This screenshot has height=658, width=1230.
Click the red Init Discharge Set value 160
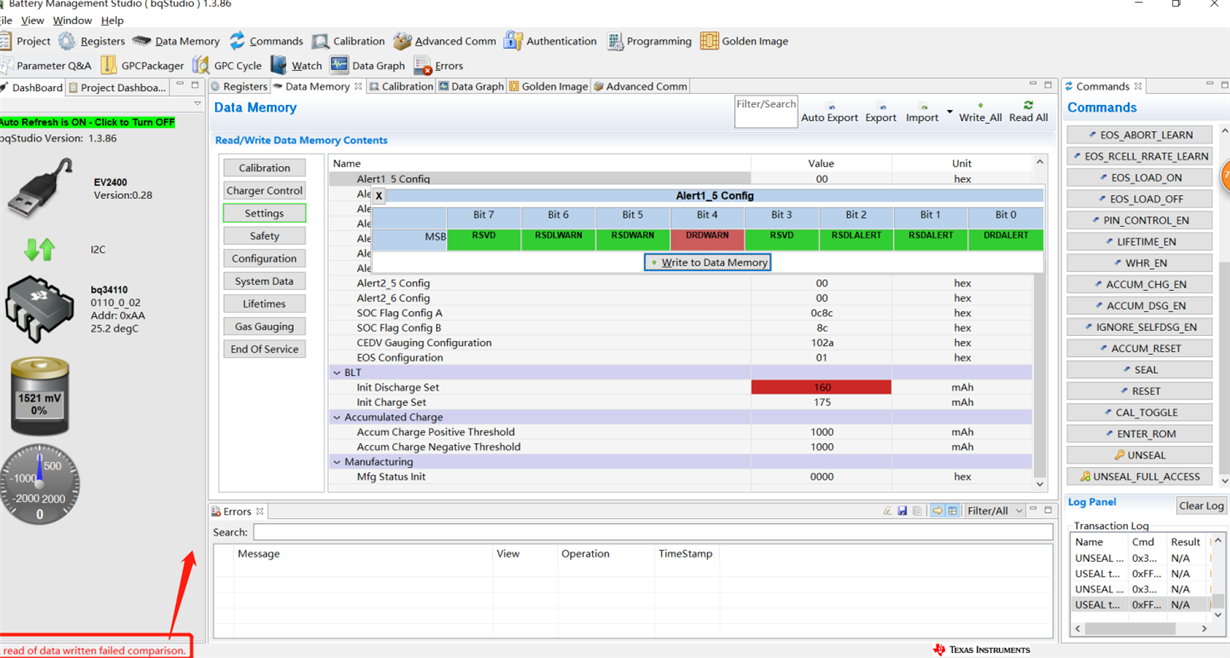(x=821, y=387)
